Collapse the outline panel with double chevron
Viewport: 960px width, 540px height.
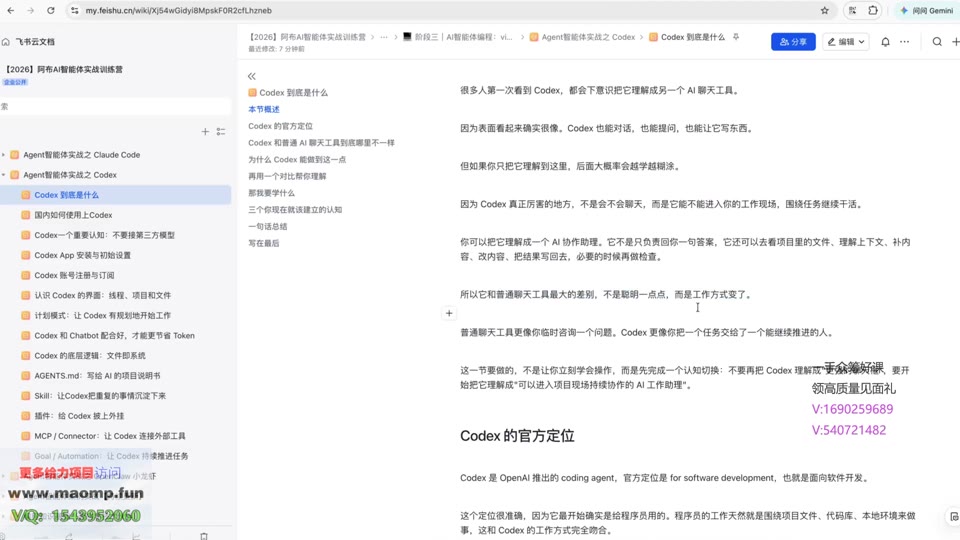(252, 76)
